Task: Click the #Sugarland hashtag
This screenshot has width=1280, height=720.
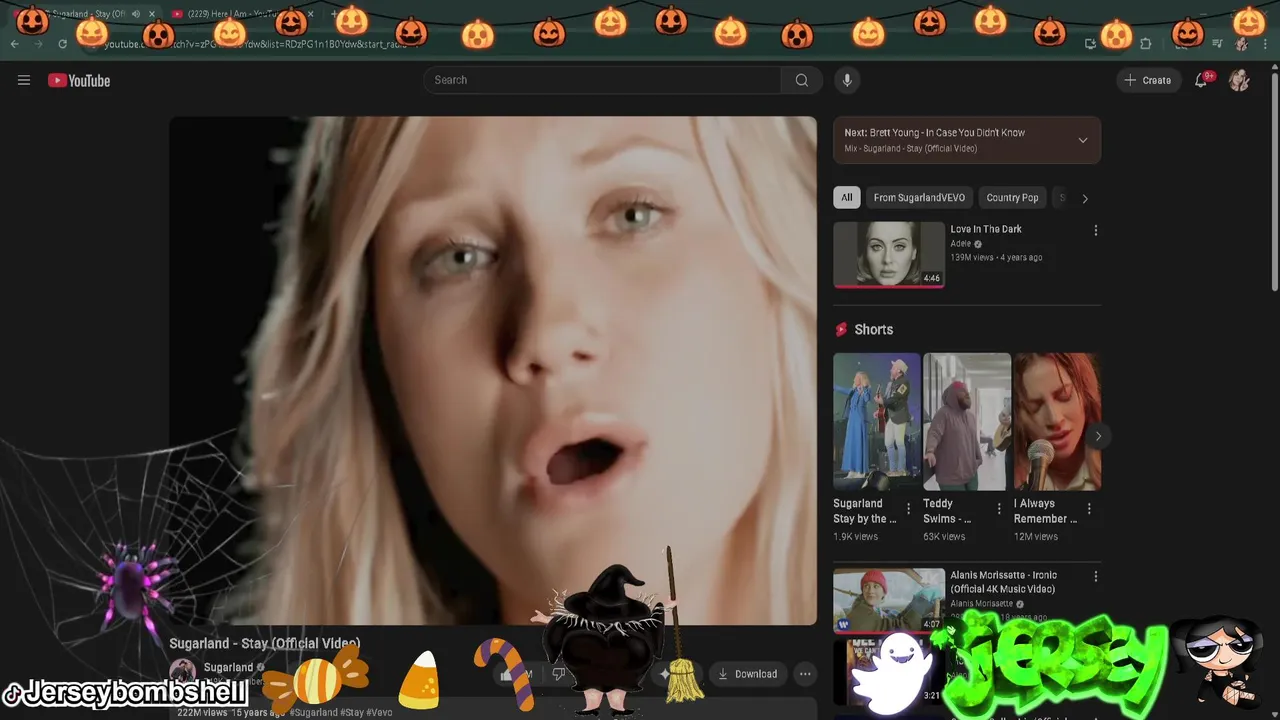Action: [x=313, y=712]
